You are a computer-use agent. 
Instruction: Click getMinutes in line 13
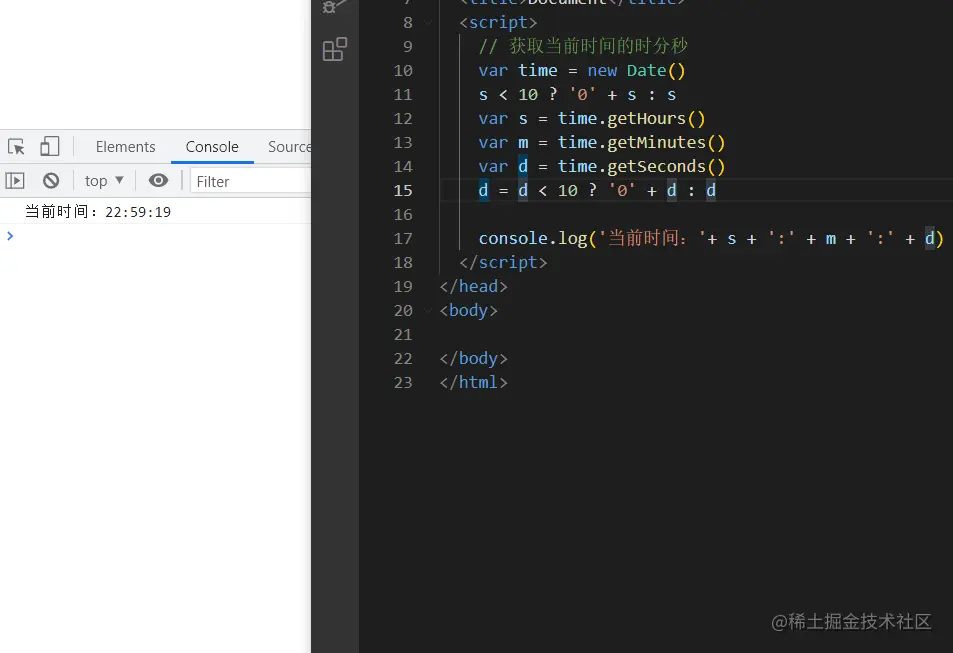pyautogui.click(x=656, y=142)
